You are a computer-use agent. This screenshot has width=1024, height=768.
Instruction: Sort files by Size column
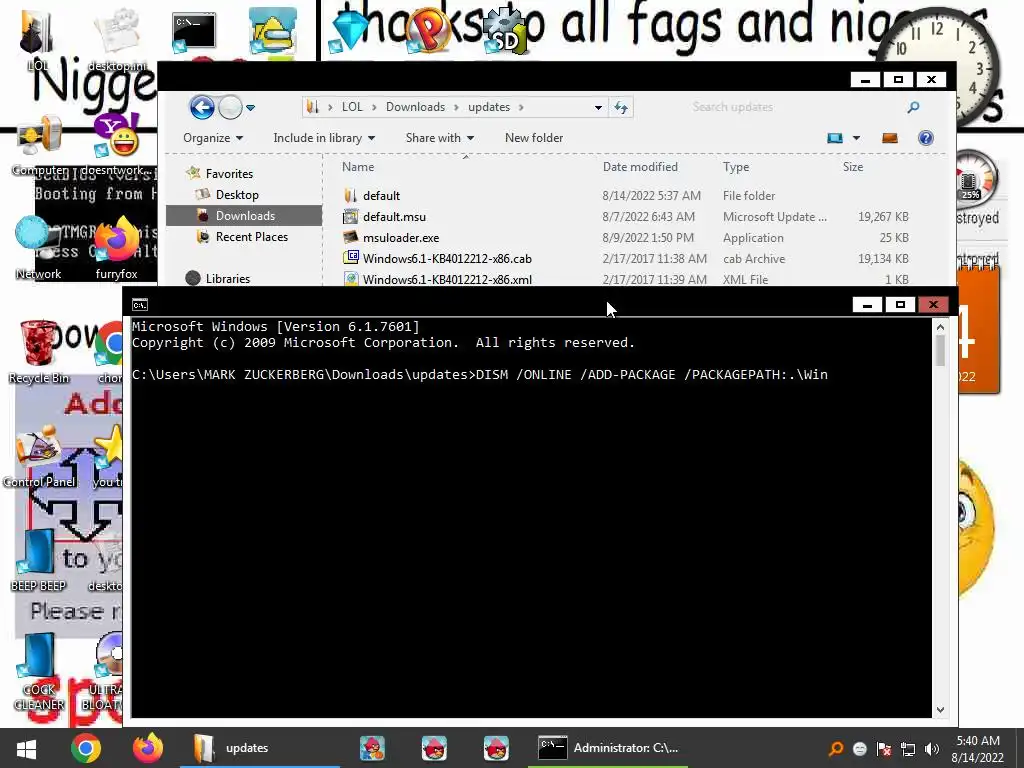pos(853,167)
